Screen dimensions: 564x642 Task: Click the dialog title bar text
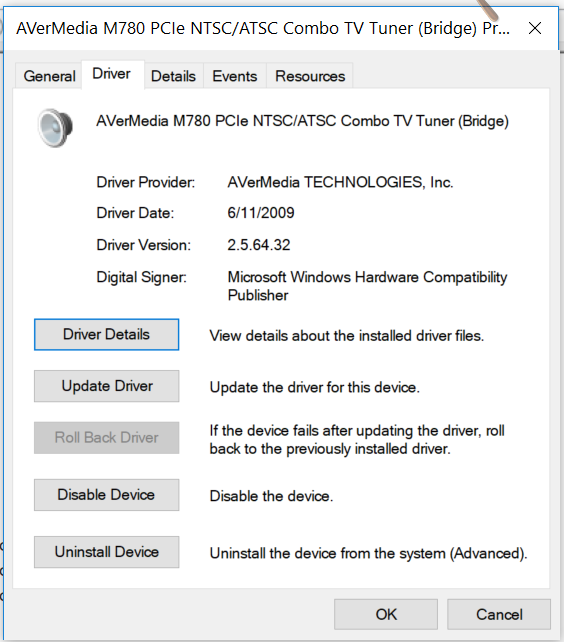click(x=263, y=28)
